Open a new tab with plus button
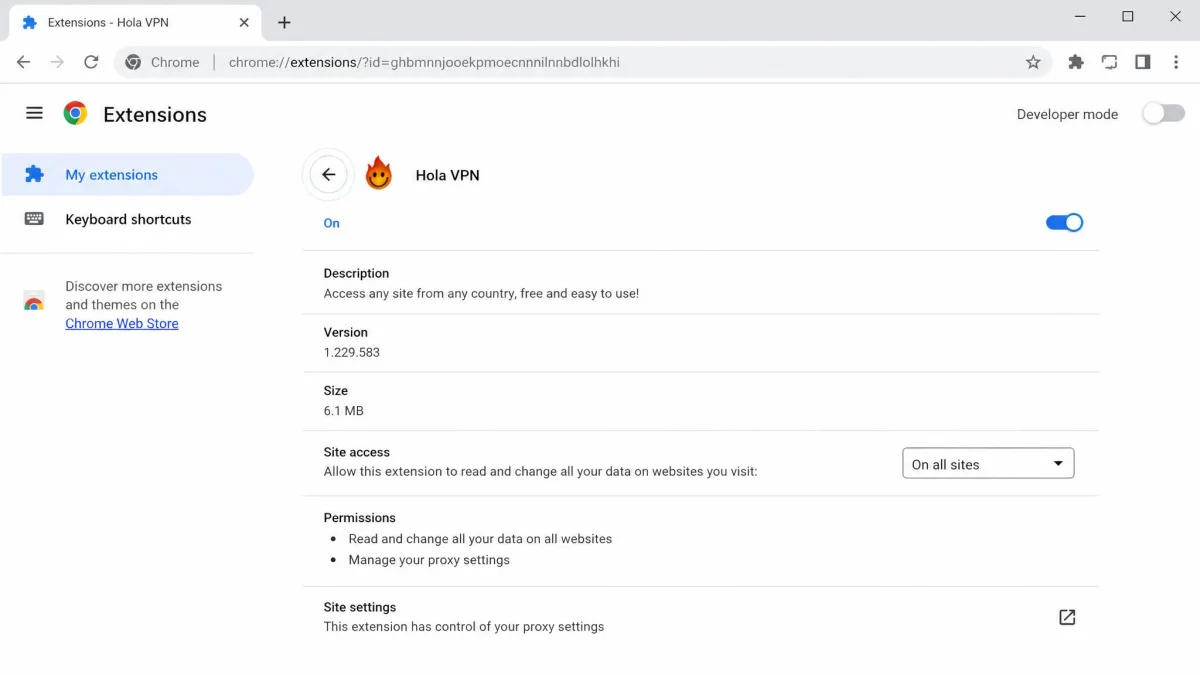Screen dimensions: 1200x675 coord(284,22)
